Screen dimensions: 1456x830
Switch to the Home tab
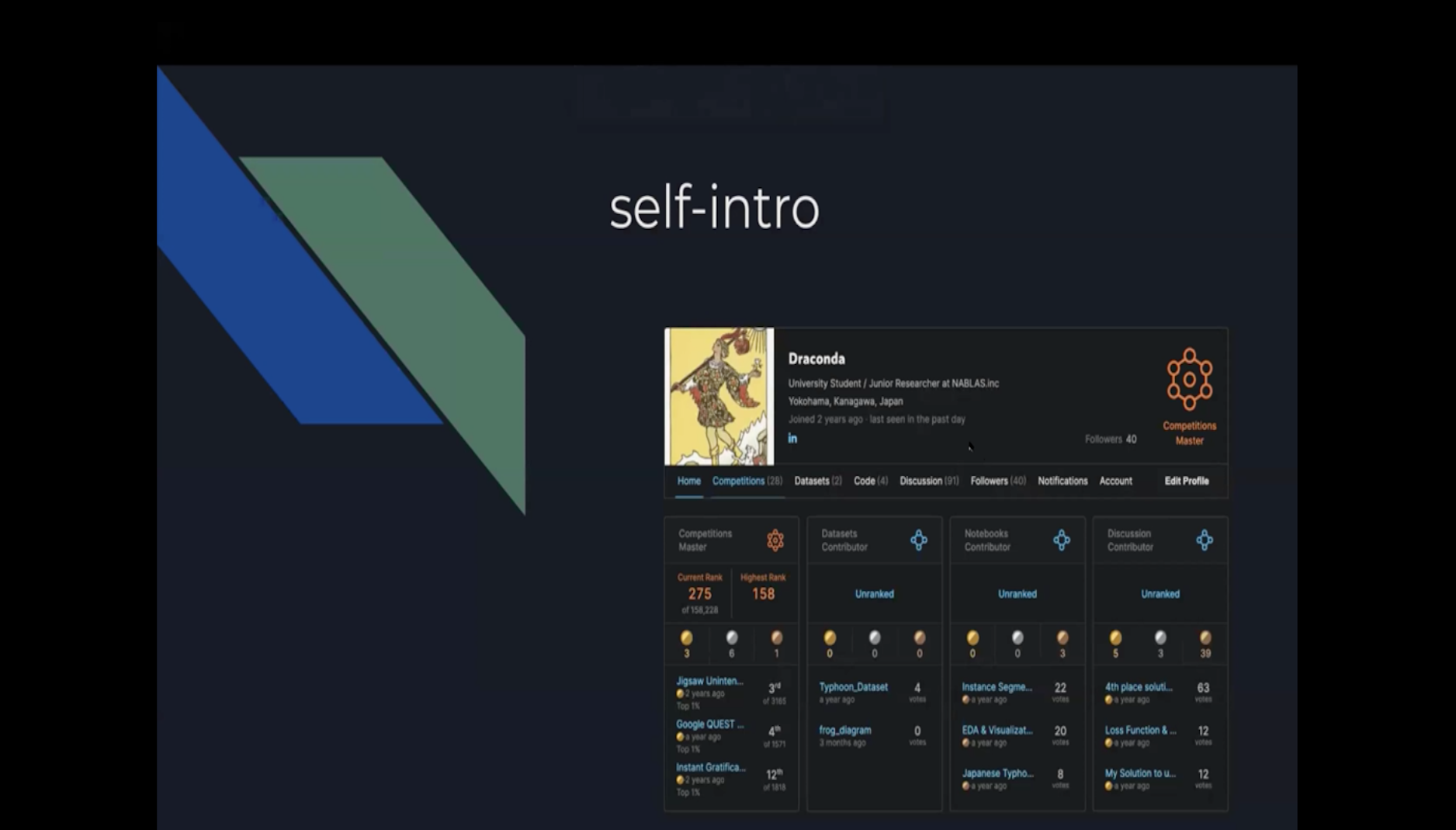(688, 481)
